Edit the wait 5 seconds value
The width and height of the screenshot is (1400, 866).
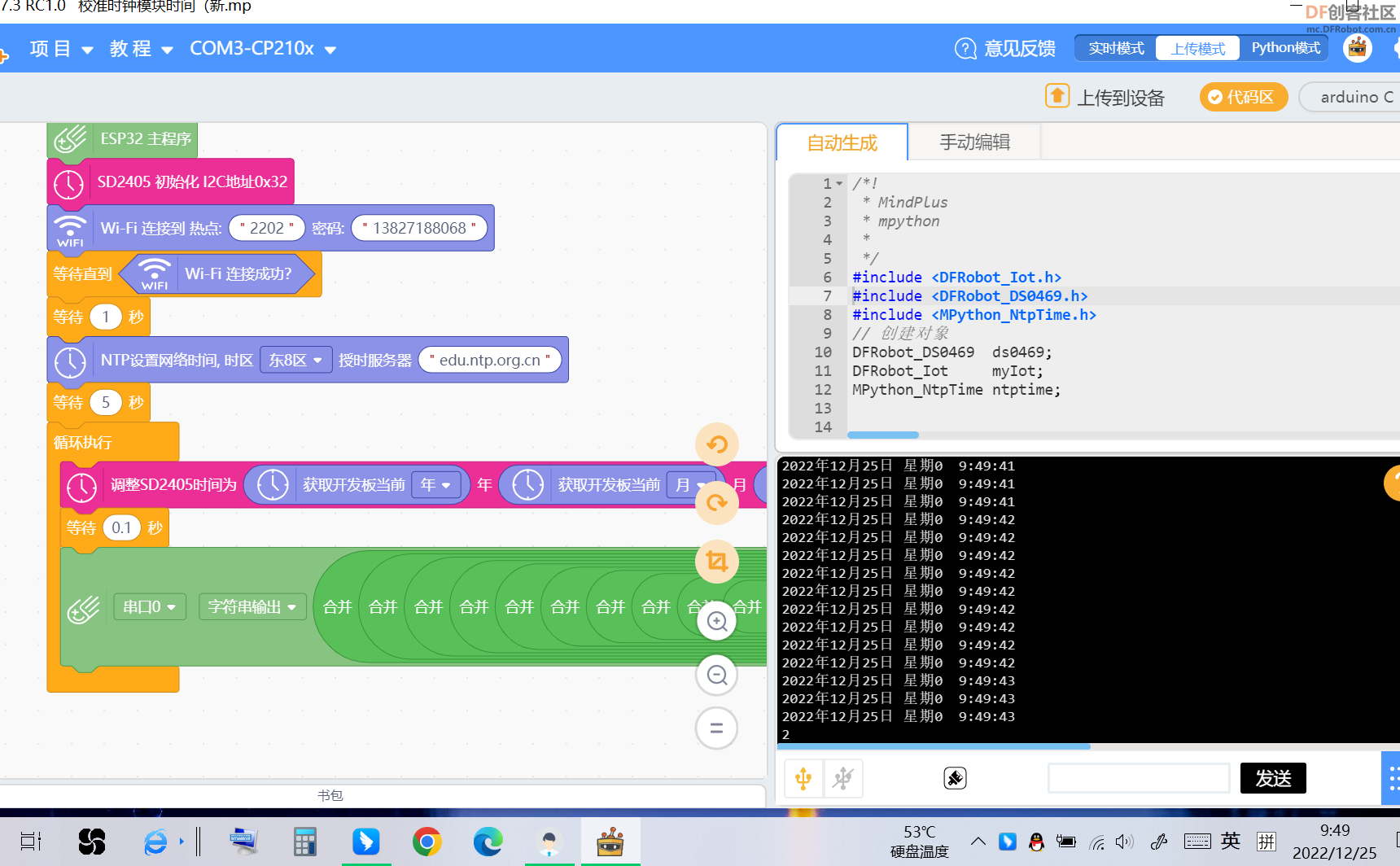(105, 402)
